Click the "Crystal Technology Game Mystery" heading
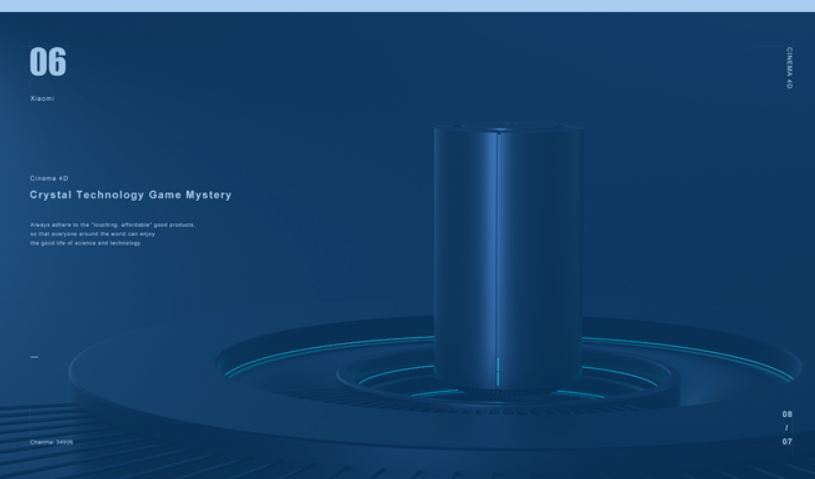The height and width of the screenshot is (479, 815). coord(130,195)
